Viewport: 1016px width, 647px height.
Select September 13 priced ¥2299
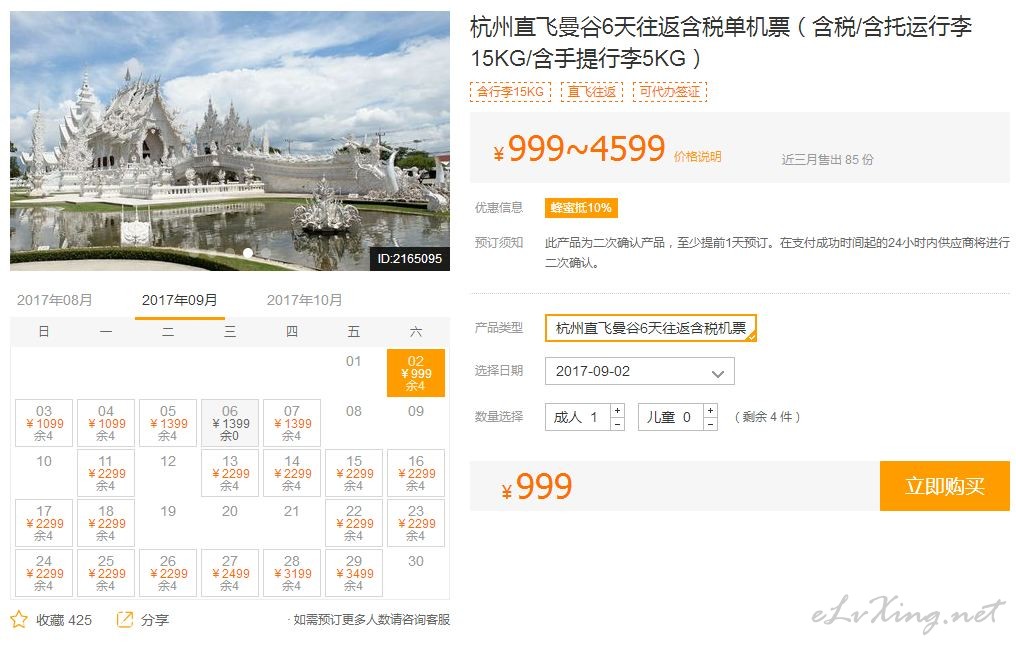[x=230, y=473]
